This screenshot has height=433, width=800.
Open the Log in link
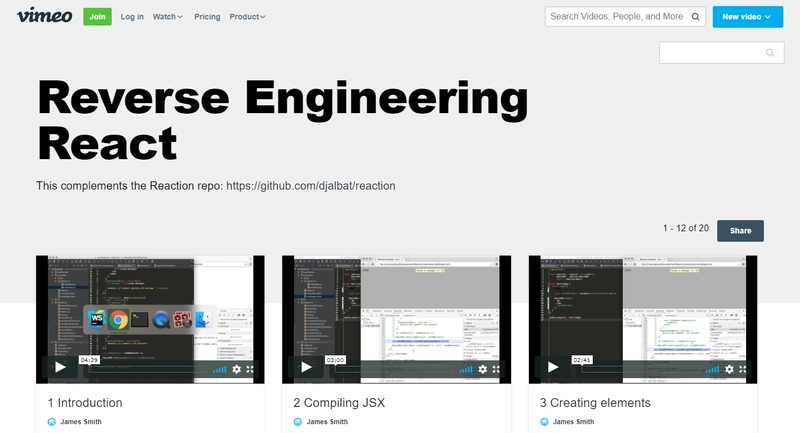point(132,17)
